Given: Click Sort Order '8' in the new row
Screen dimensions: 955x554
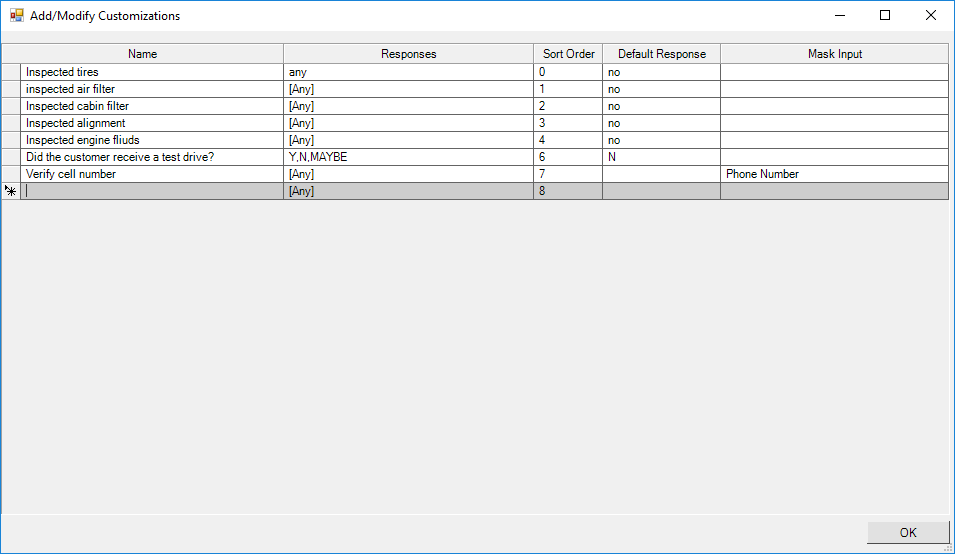Looking at the screenshot, I should tap(568, 191).
